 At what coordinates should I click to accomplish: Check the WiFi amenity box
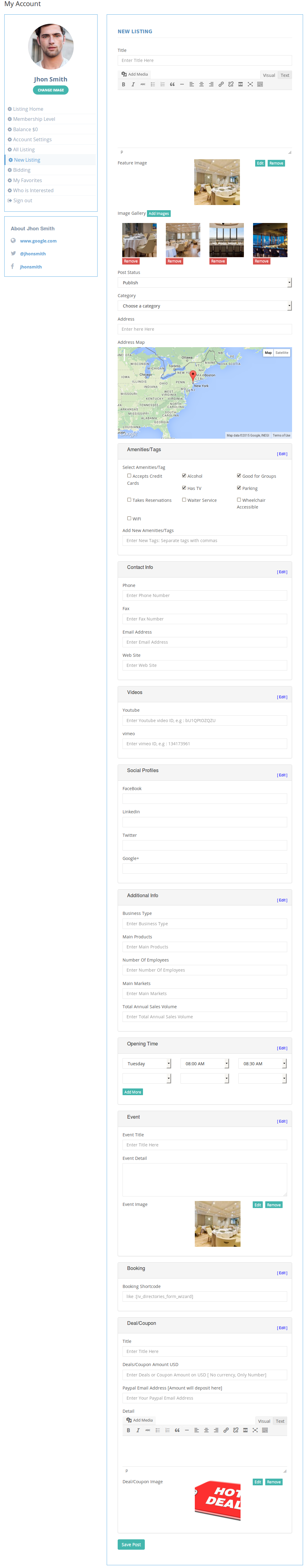pos(129,518)
